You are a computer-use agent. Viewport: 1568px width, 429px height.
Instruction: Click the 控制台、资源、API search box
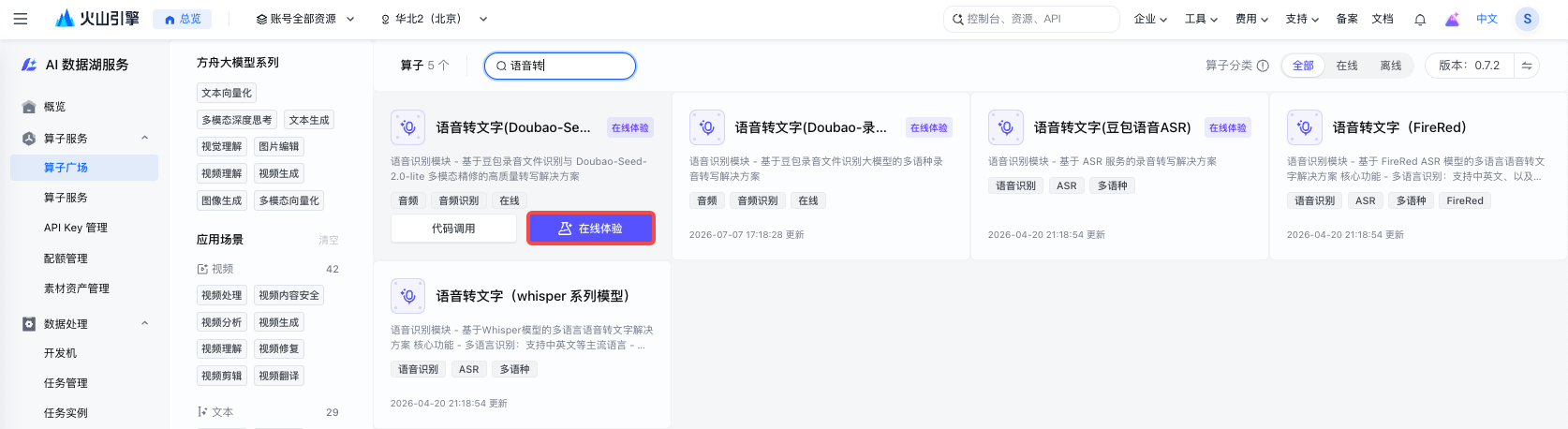point(1031,19)
